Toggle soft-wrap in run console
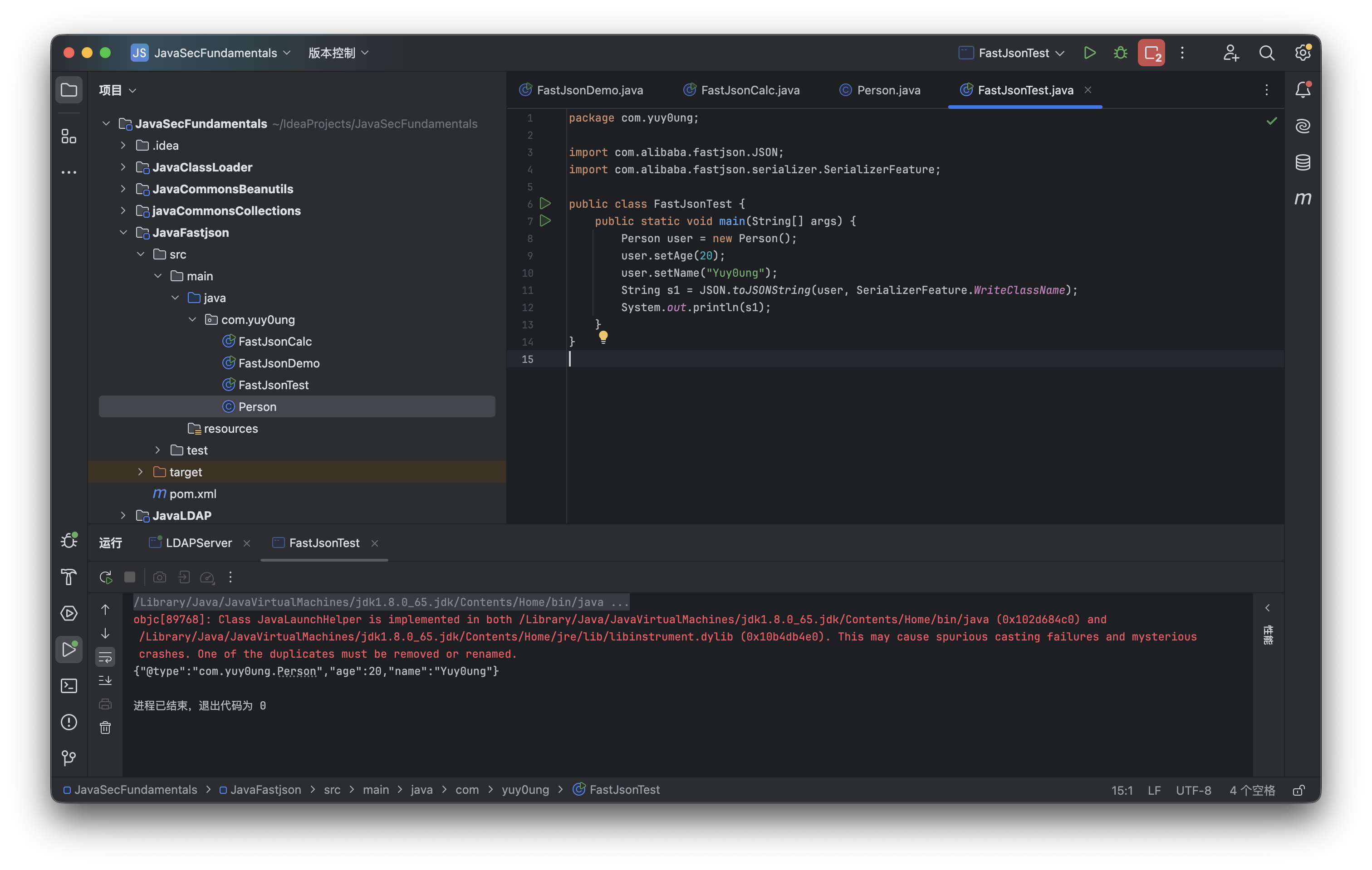The height and width of the screenshot is (870, 1372). point(105,657)
